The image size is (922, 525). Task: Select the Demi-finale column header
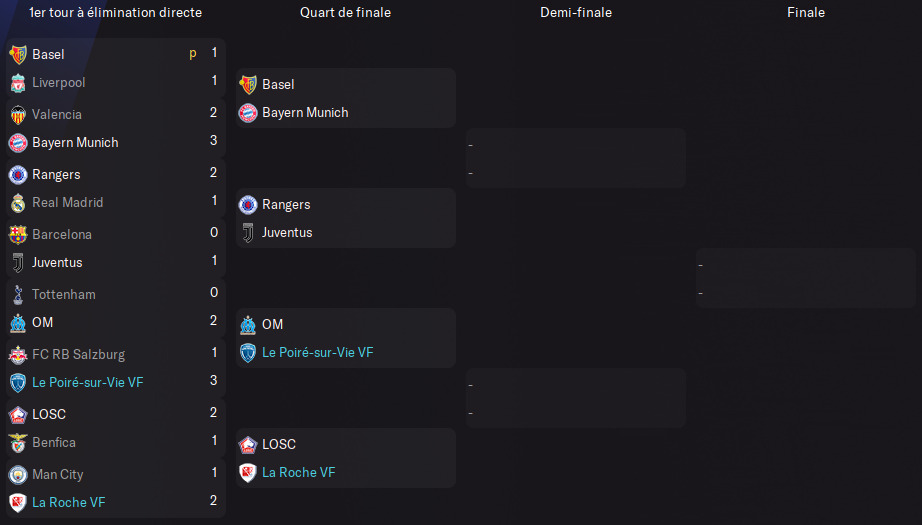pos(576,13)
